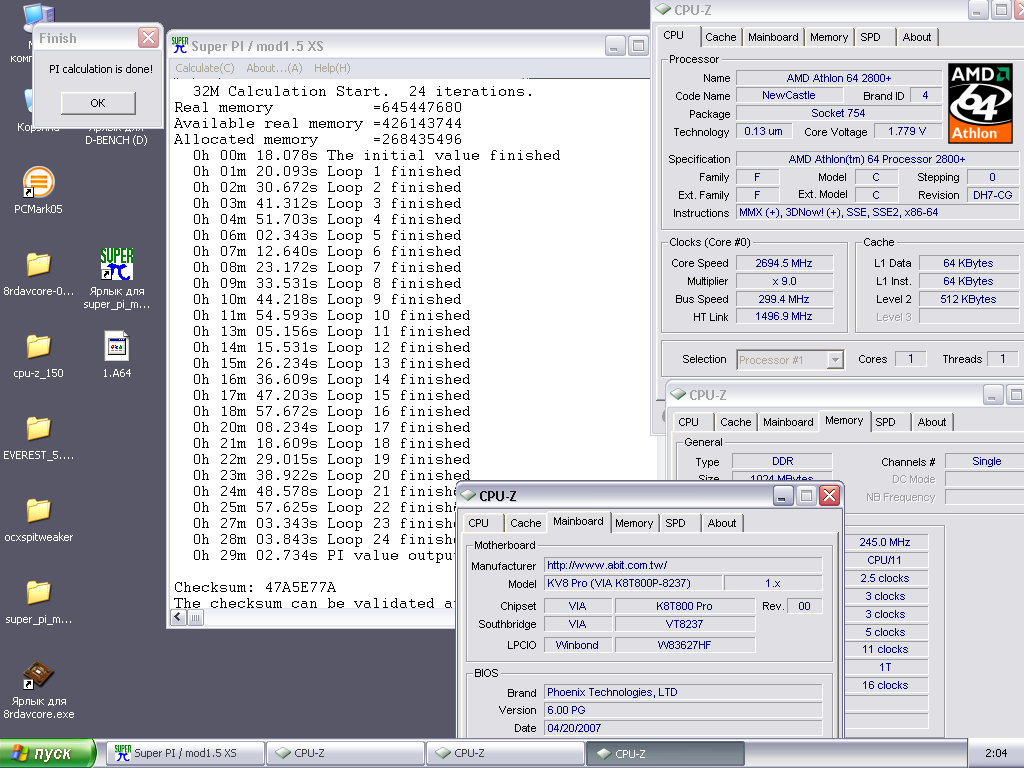Click the Loop 12 finished row in Super PI
This screenshot has height=768, width=1024.
(x=331, y=347)
